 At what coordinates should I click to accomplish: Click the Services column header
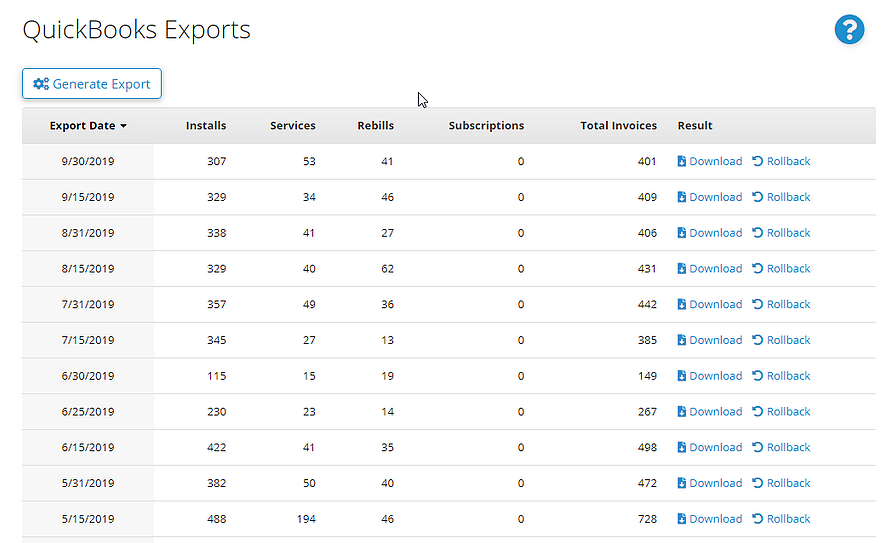pos(292,126)
